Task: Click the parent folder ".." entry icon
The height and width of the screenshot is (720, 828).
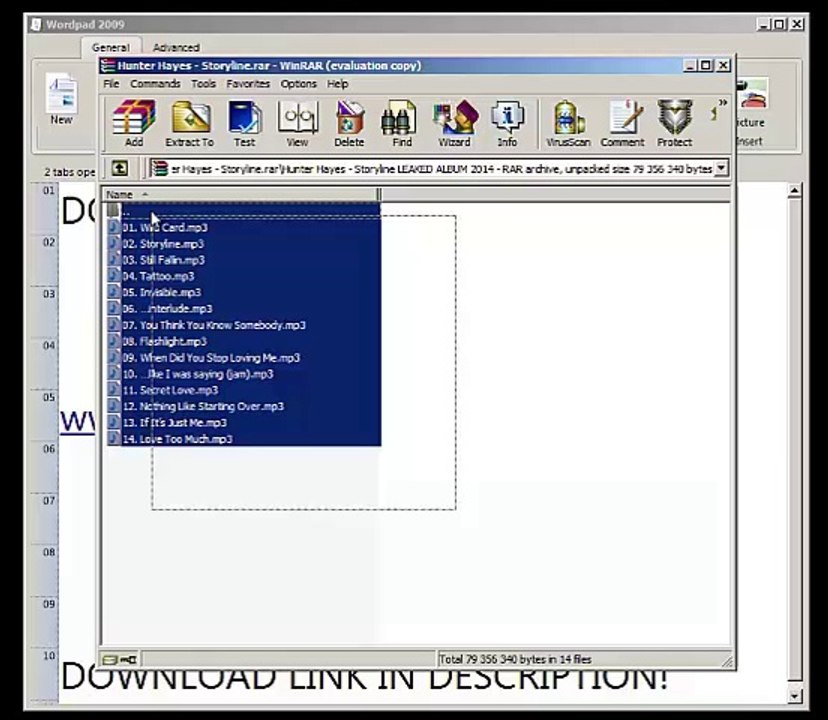Action: click(x=114, y=210)
